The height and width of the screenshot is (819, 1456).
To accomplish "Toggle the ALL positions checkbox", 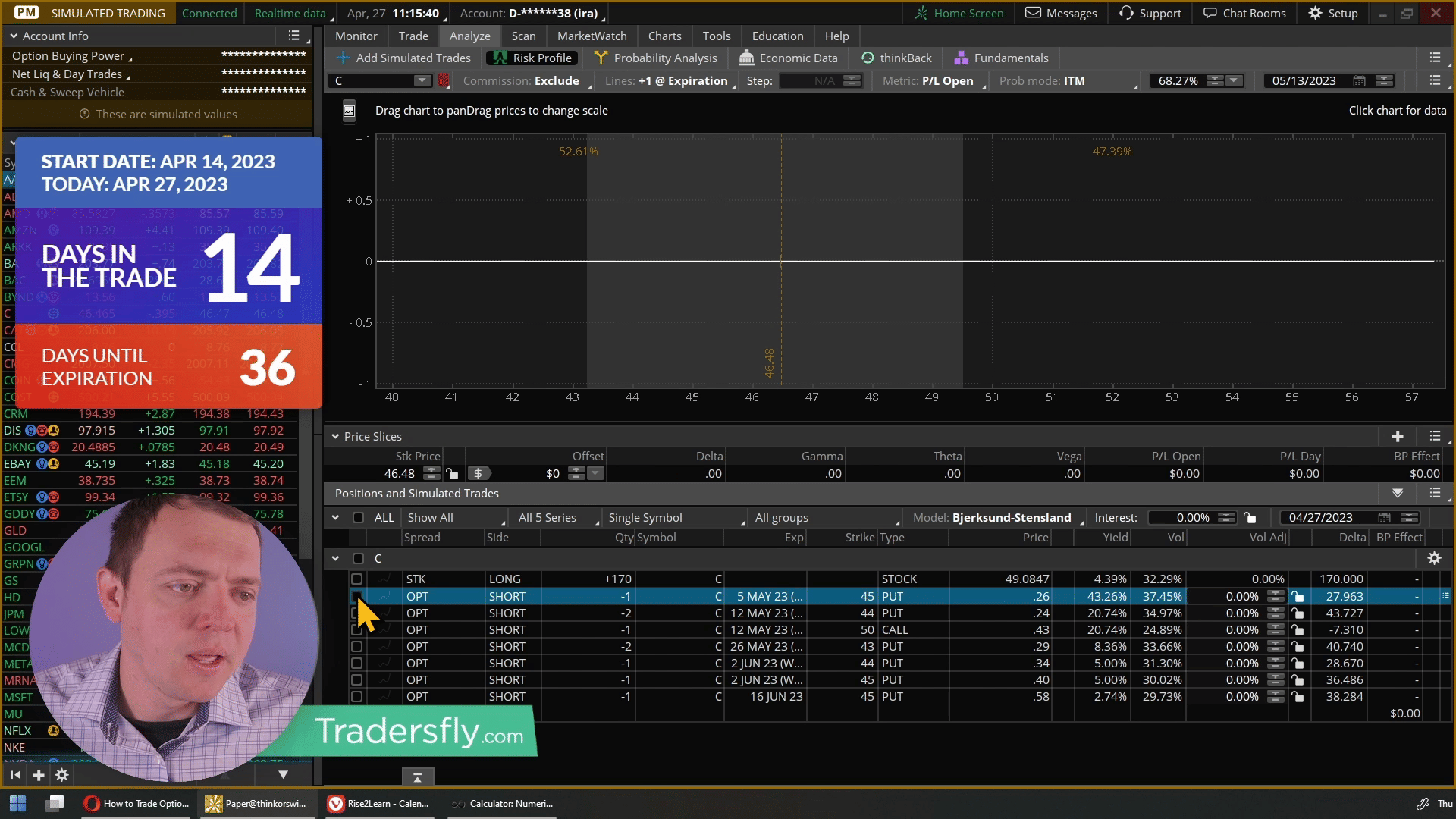I will (x=358, y=517).
